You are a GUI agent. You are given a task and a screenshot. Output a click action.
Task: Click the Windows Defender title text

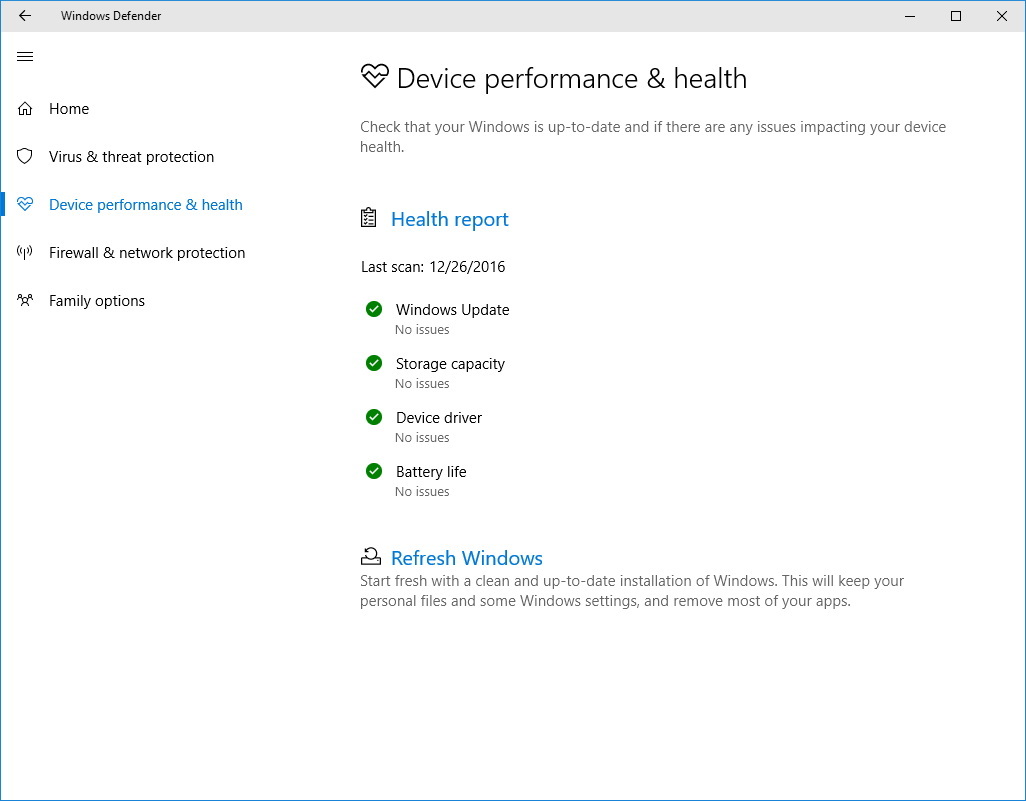[111, 16]
